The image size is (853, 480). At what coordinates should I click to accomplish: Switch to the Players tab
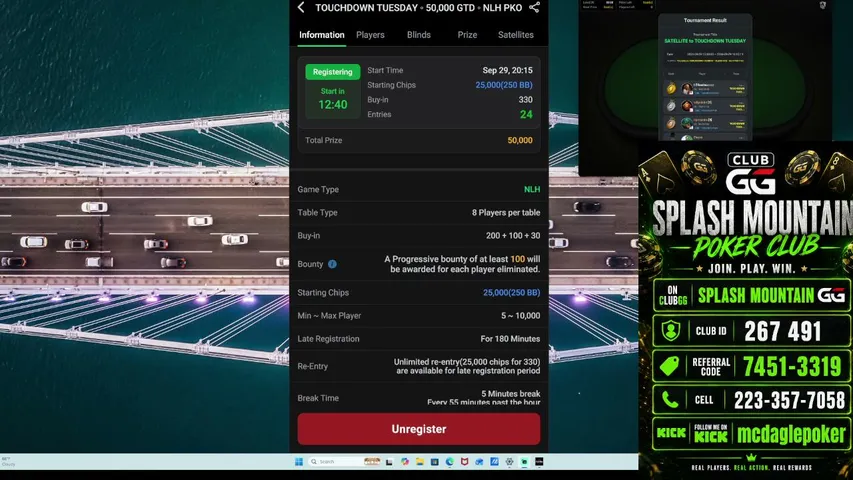[370, 35]
